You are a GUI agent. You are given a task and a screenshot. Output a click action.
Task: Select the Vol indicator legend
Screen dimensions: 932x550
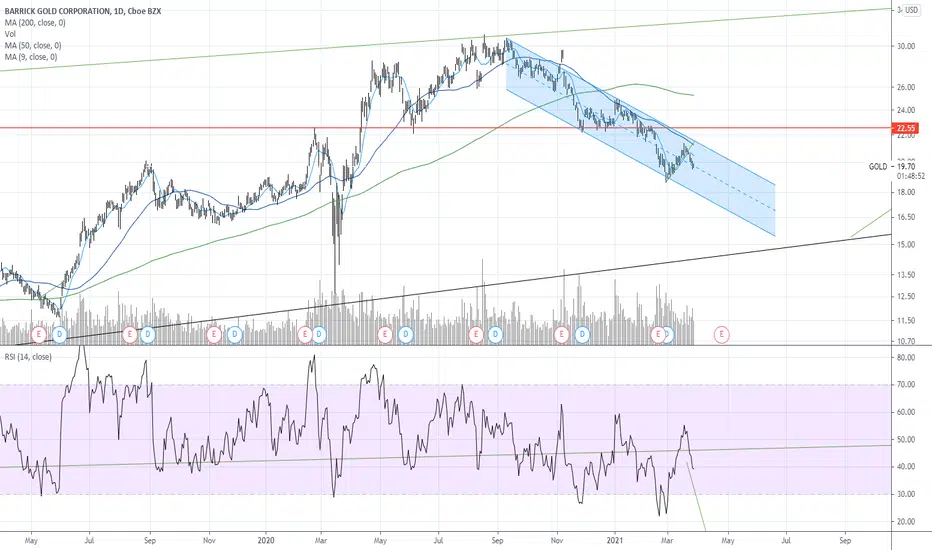coord(10,34)
